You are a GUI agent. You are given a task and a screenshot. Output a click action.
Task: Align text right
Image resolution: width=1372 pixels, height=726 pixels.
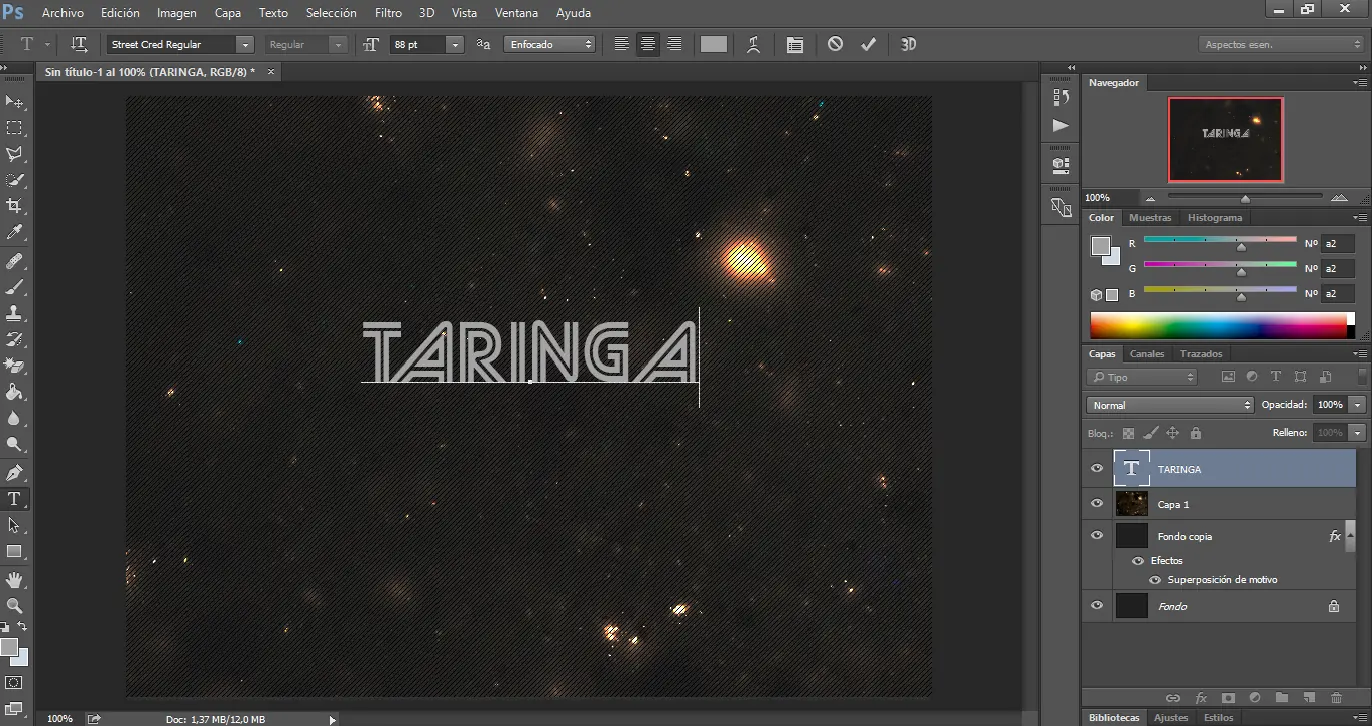coord(675,44)
